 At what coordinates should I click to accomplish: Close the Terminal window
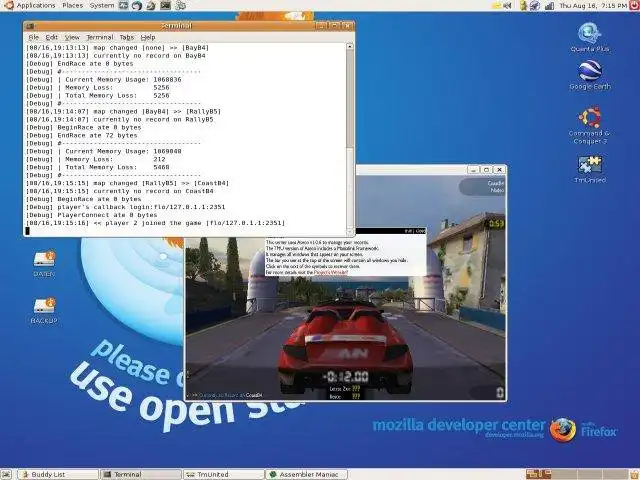coord(347,26)
